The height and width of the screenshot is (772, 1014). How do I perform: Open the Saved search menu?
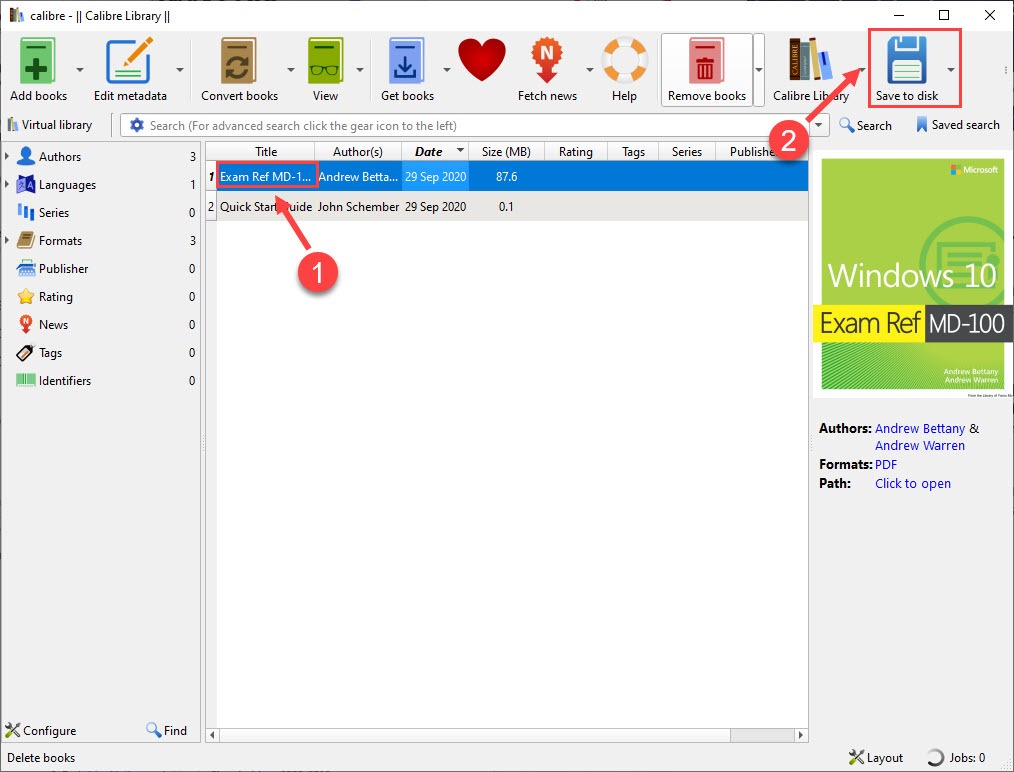[957, 125]
